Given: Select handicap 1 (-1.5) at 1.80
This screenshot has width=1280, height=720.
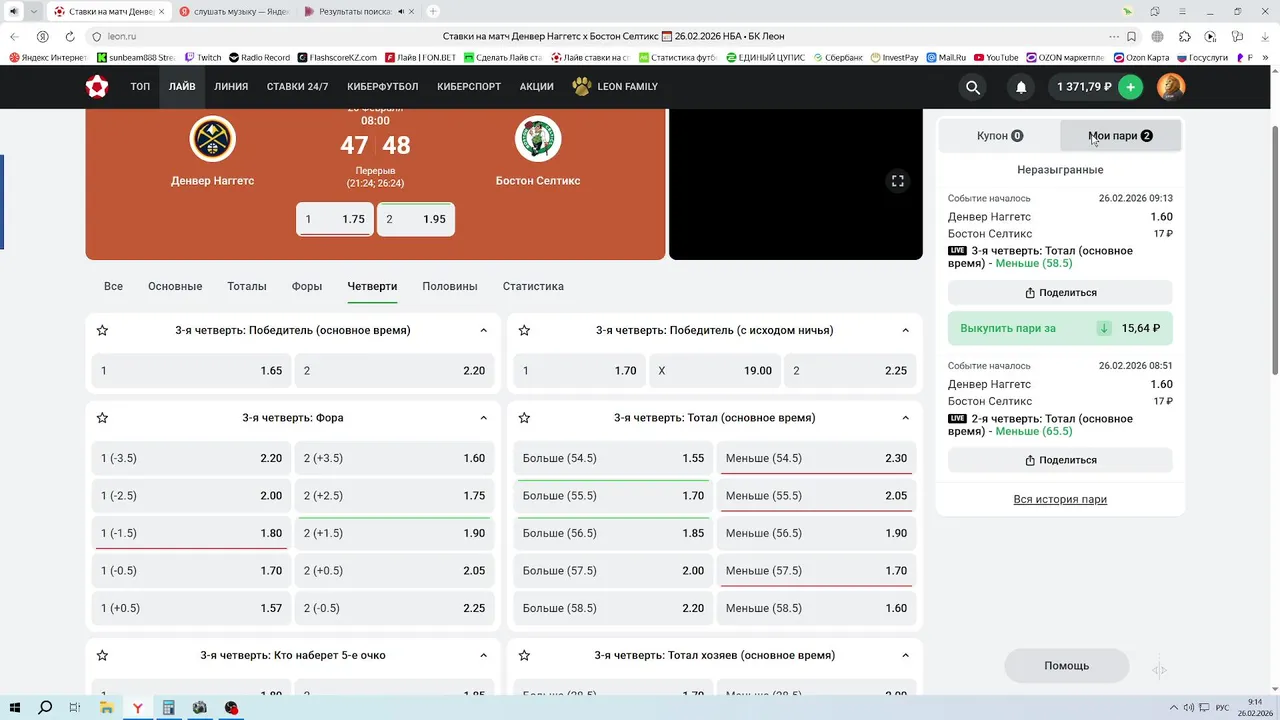Looking at the screenshot, I should (191, 533).
